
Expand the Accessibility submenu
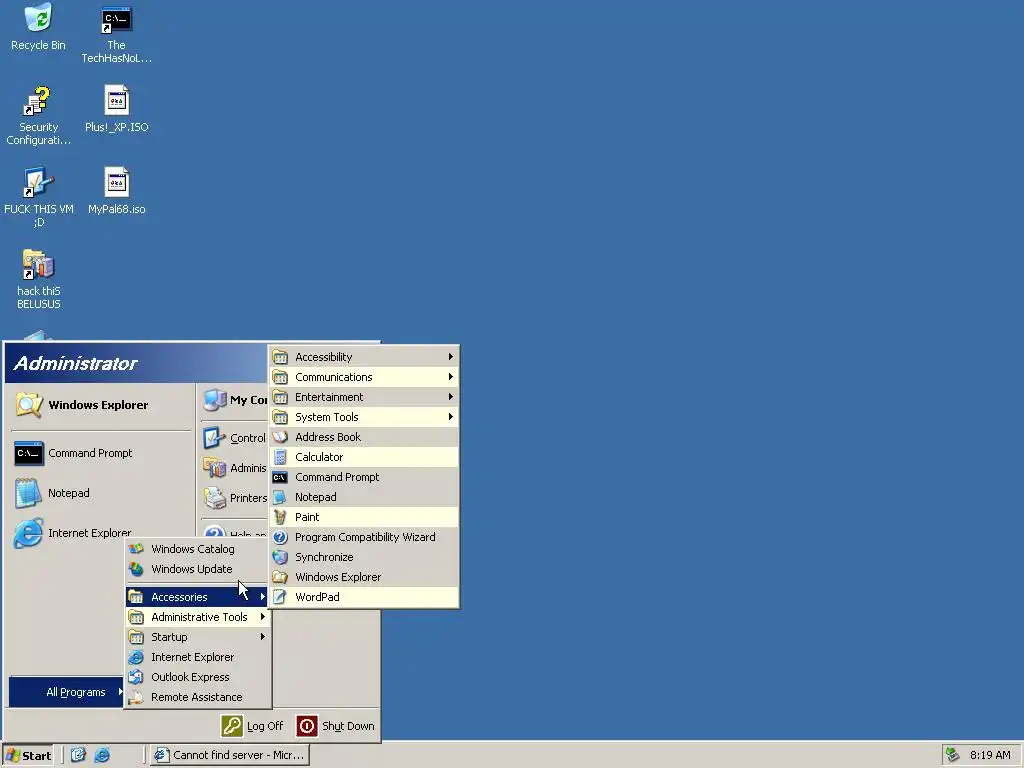(x=364, y=357)
